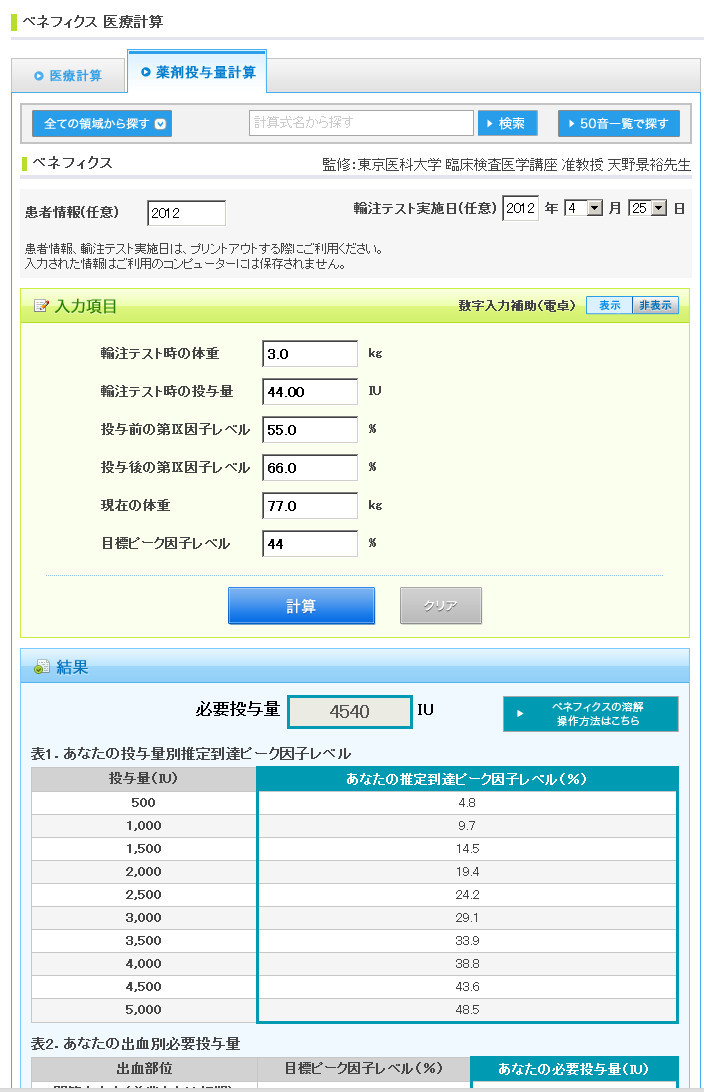The width and height of the screenshot is (704, 1092).
Task: Click the blue 計算 button
Action: point(302,606)
